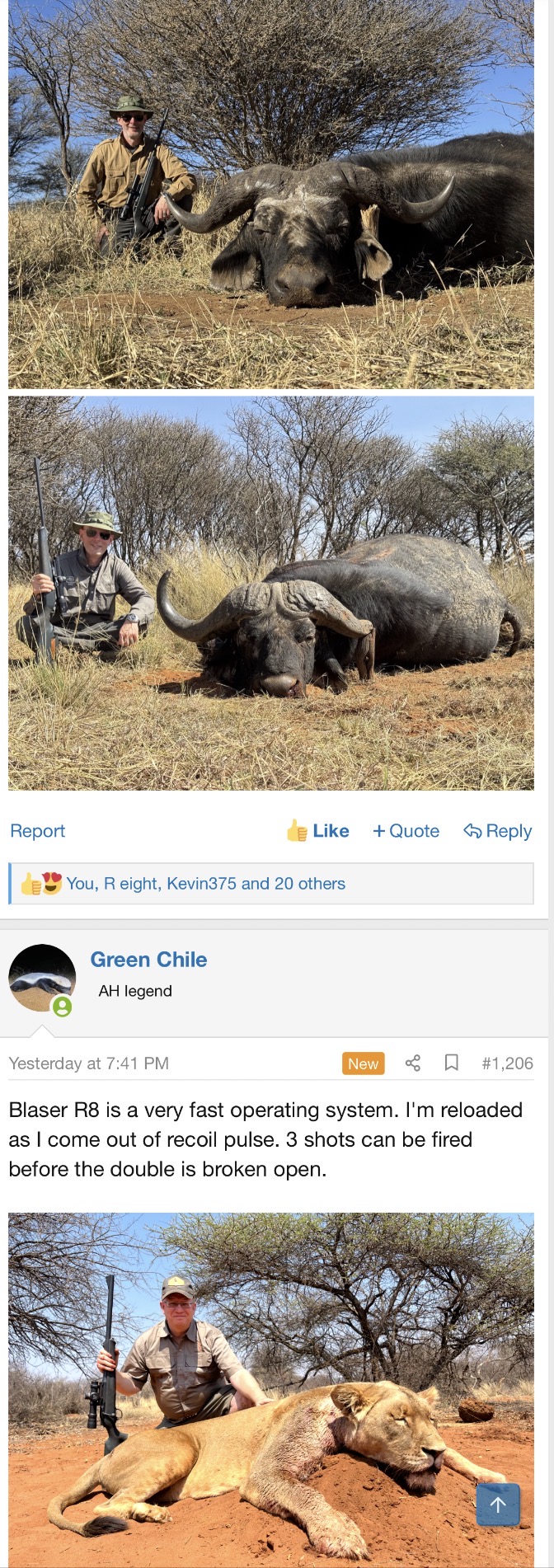Click Kevin375 in the reactions list

coord(201,884)
